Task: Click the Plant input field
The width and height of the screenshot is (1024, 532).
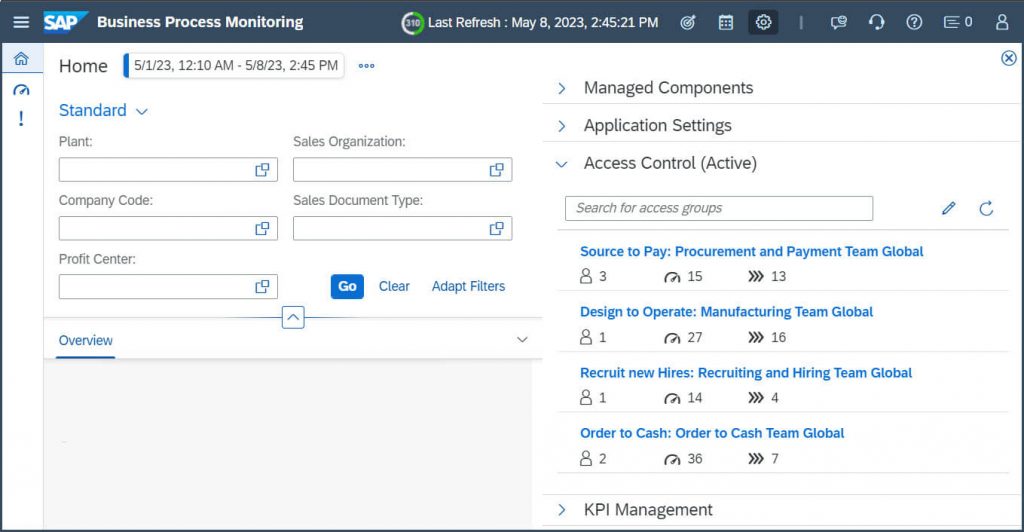Action: (x=168, y=170)
